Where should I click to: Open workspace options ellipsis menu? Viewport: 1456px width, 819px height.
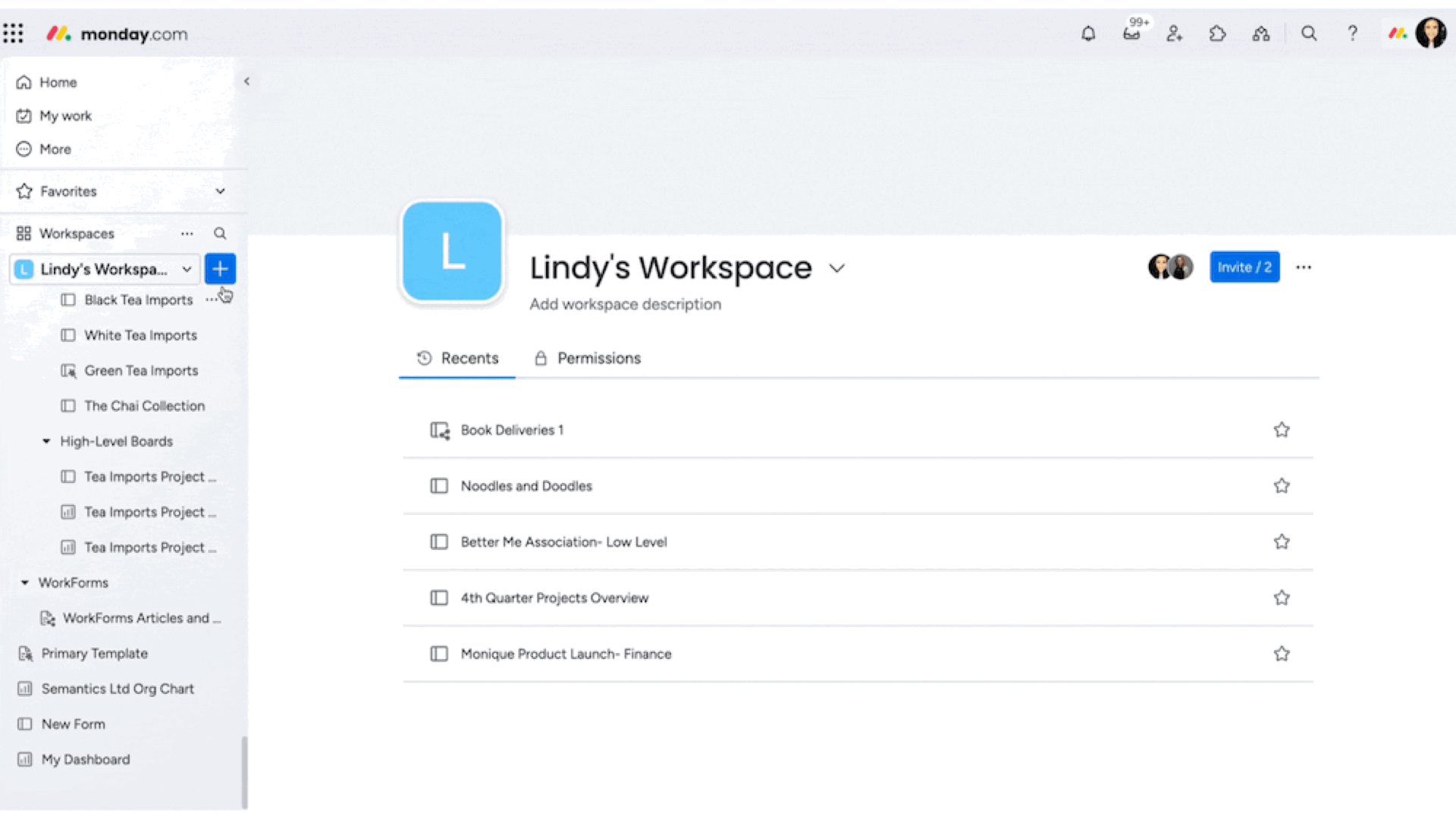tap(1304, 267)
